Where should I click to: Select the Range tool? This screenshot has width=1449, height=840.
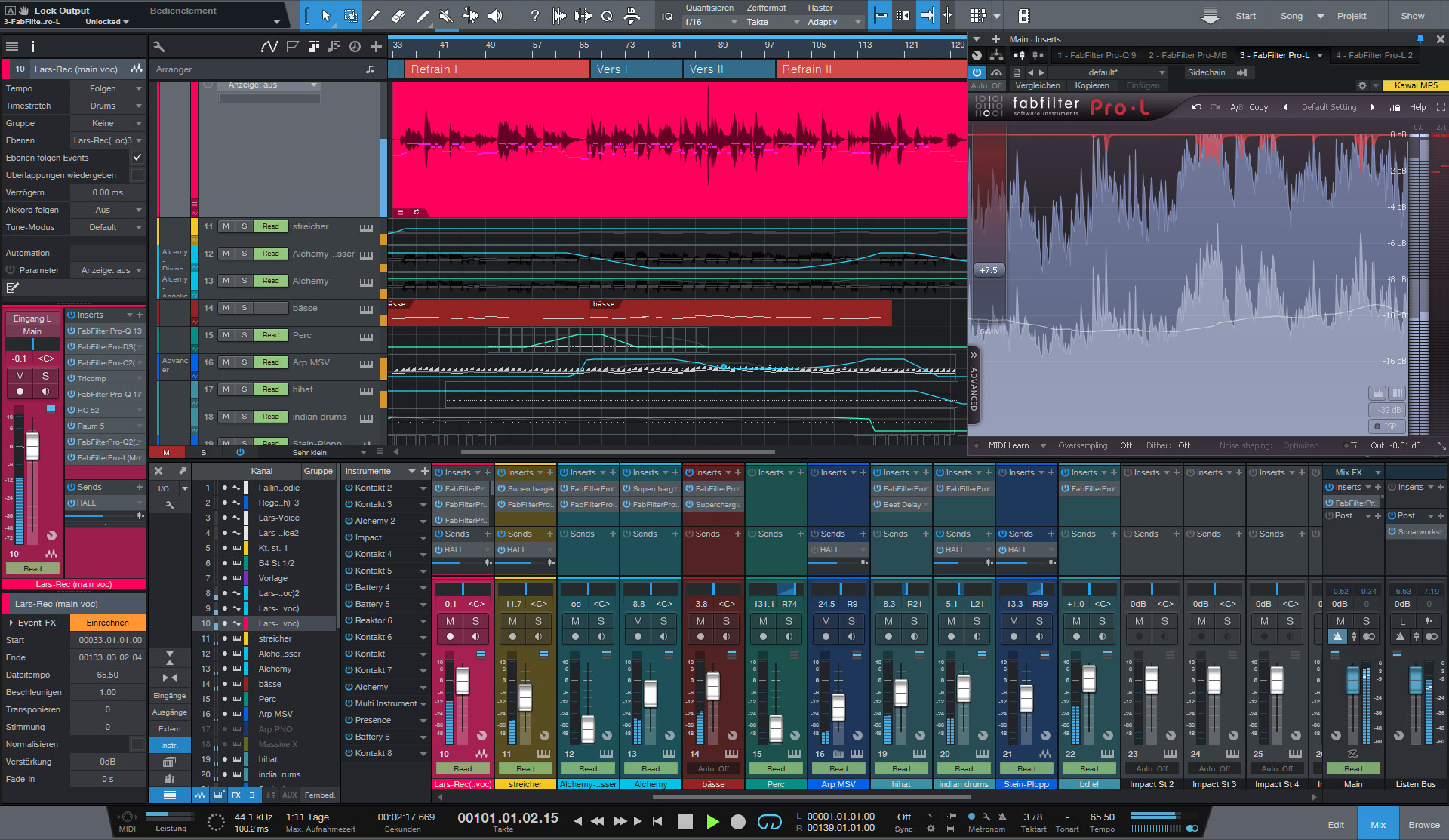(351, 16)
